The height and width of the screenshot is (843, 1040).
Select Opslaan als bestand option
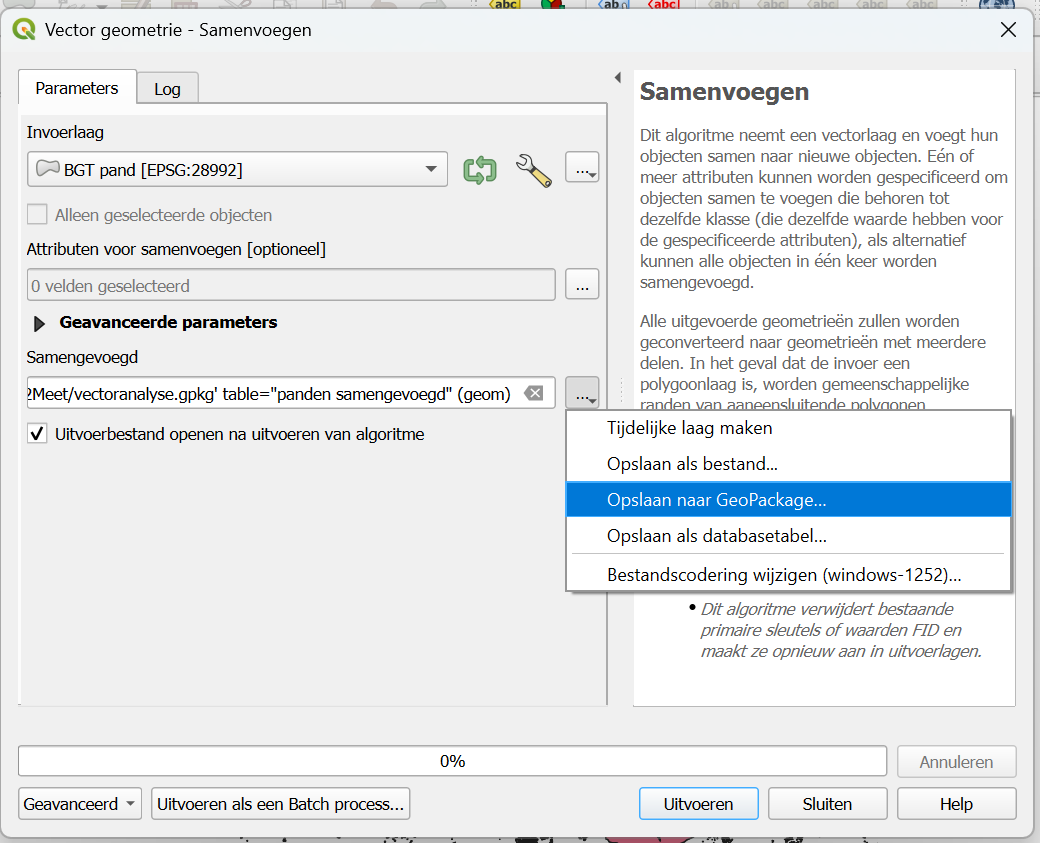point(692,464)
